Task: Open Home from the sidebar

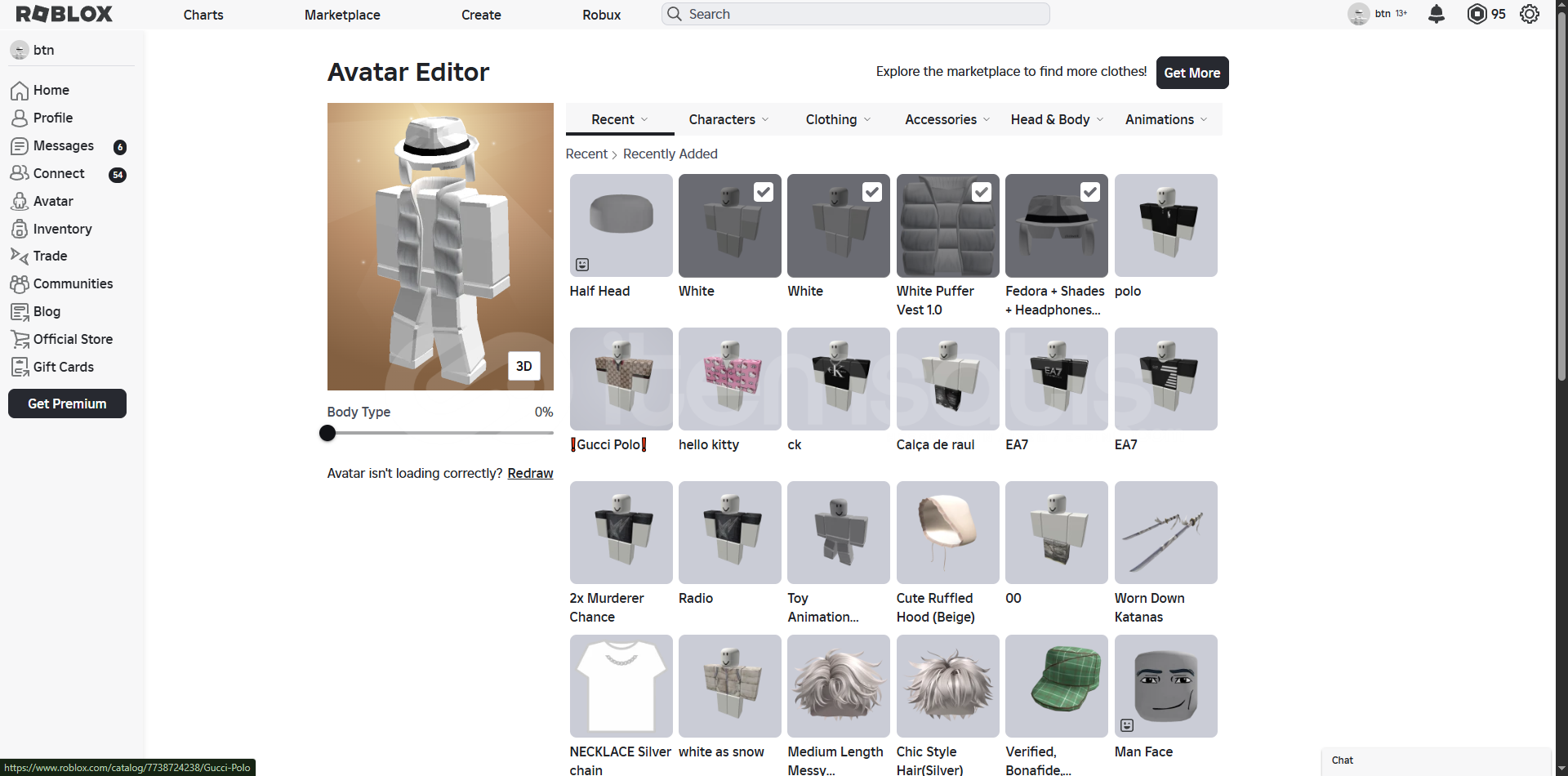Action: coord(51,90)
